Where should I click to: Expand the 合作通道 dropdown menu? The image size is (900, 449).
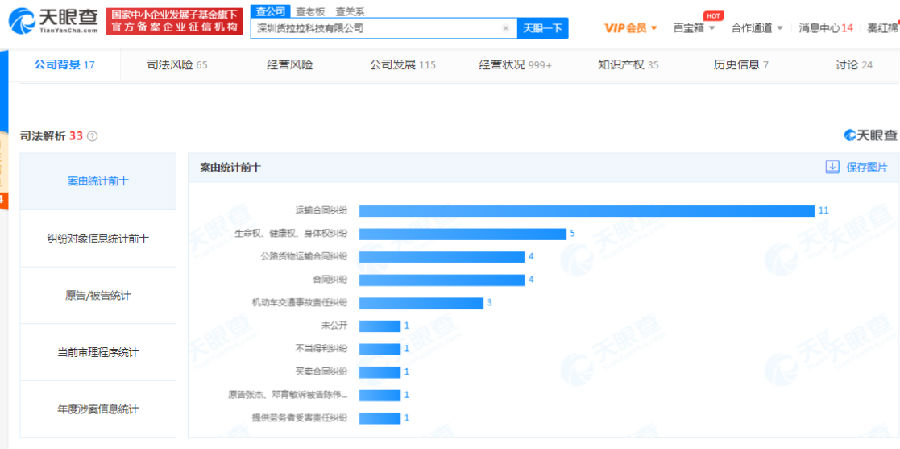tap(757, 28)
